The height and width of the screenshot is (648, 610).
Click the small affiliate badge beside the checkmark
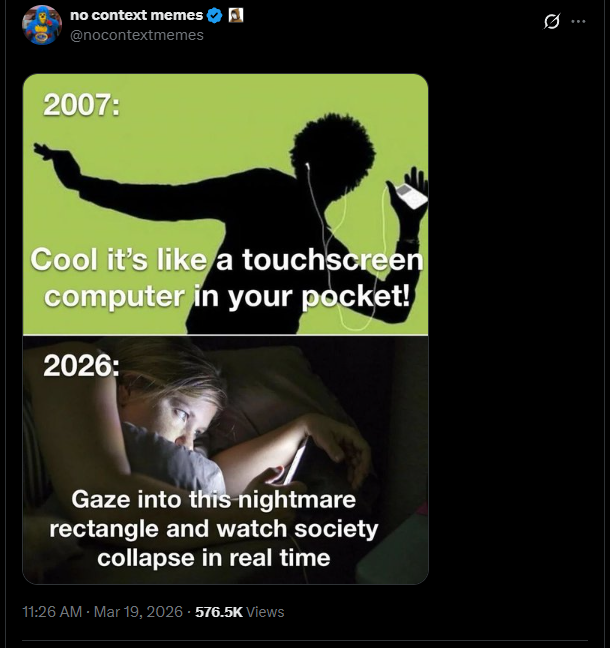coord(236,16)
